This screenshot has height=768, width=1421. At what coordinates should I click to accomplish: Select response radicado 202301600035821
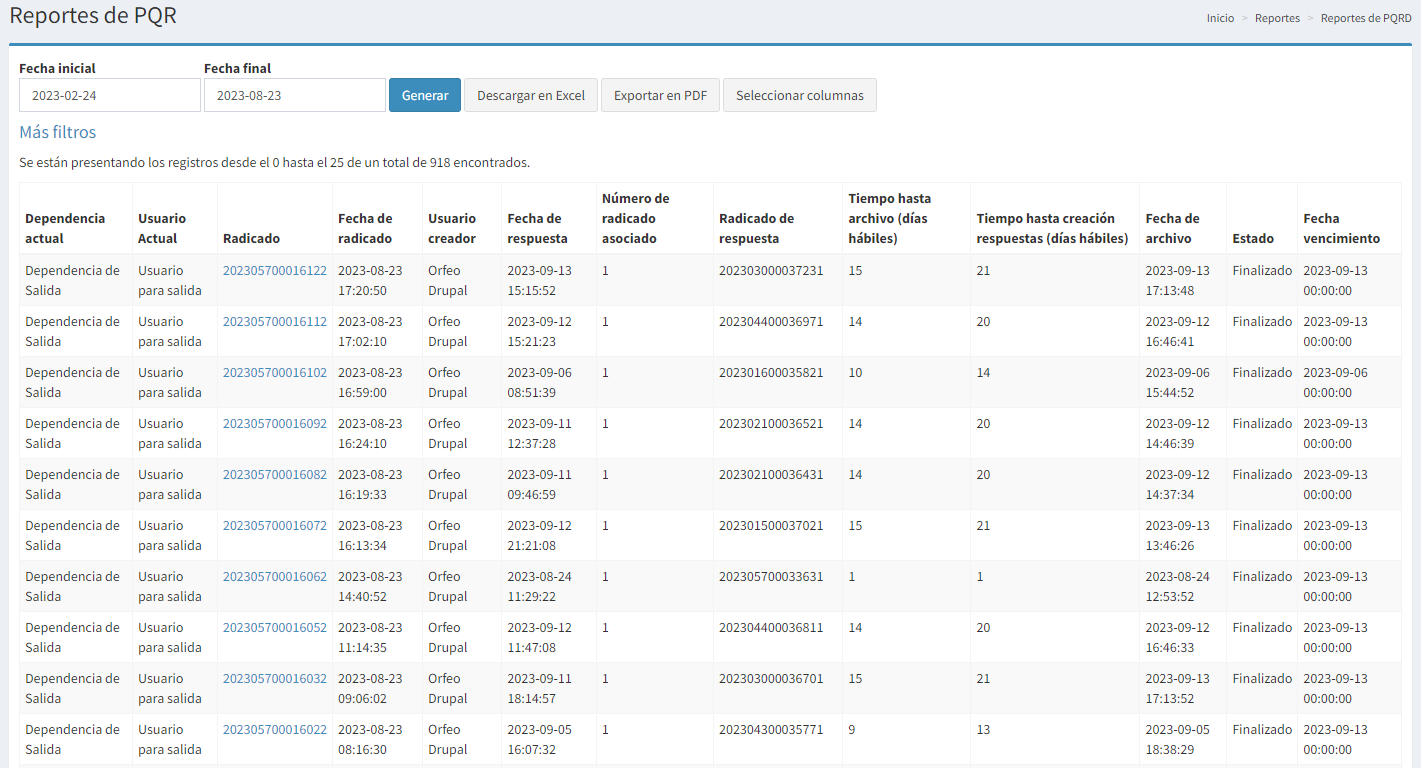coord(771,372)
